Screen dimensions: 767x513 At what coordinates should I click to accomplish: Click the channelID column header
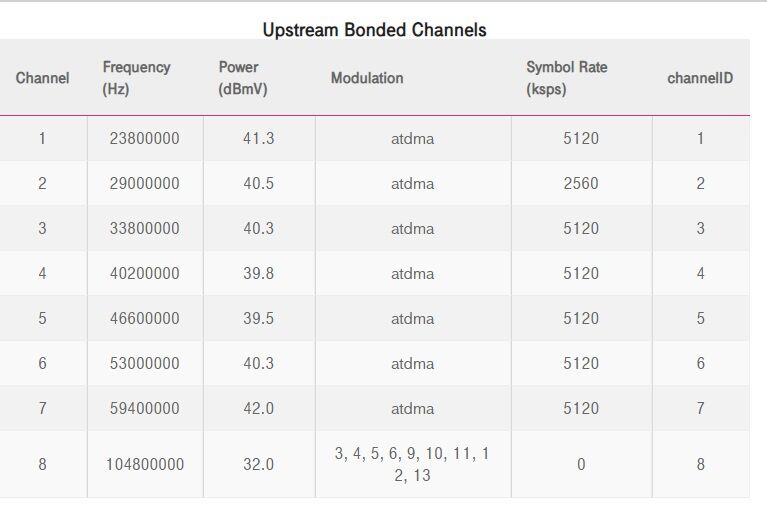700,78
